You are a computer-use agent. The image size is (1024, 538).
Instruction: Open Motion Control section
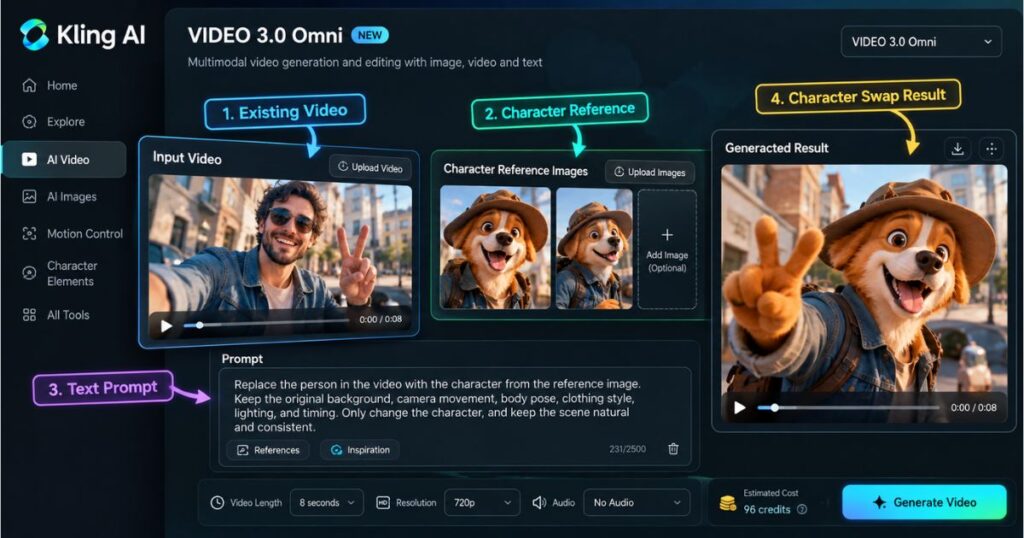[72, 234]
